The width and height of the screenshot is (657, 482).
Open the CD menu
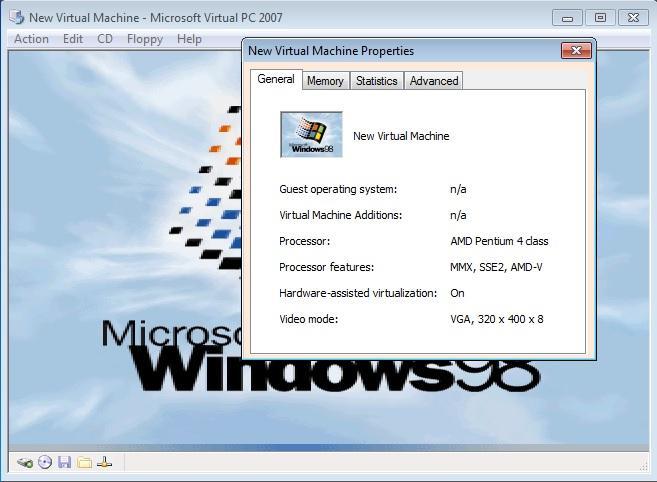tap(105, 39)
